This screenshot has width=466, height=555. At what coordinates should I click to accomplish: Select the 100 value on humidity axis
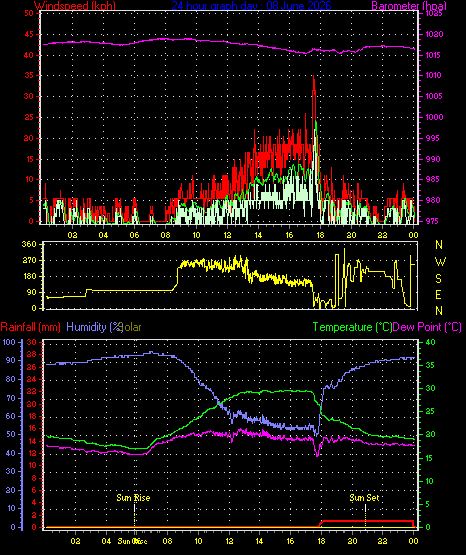point(9,342)
